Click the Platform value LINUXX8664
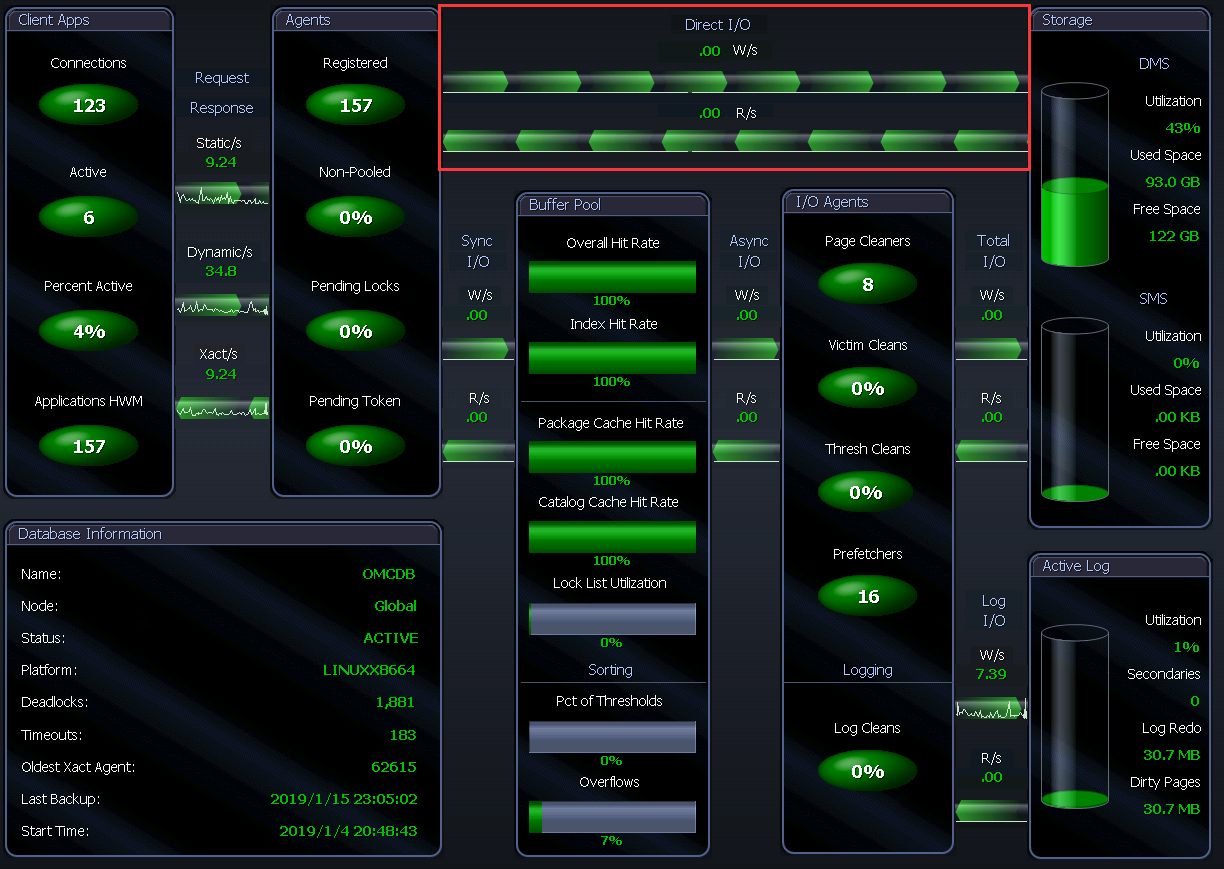Screen dimensions: 1224x869 coord(369,670)
